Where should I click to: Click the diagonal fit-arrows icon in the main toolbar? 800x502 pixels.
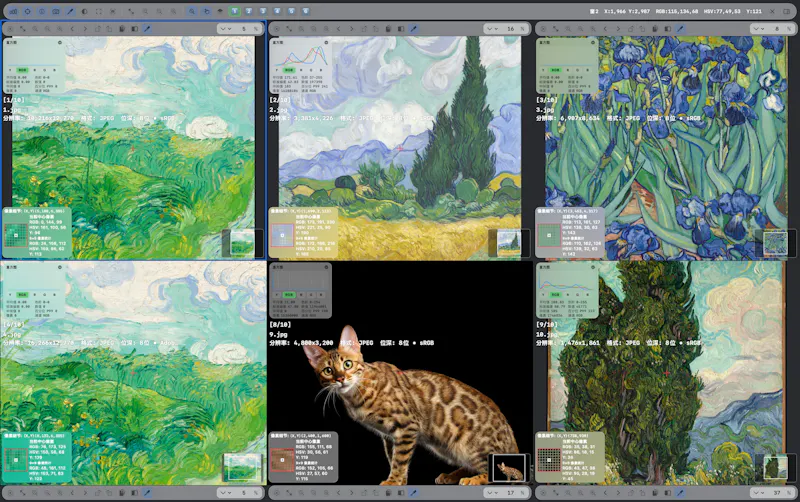pos(131,11)
